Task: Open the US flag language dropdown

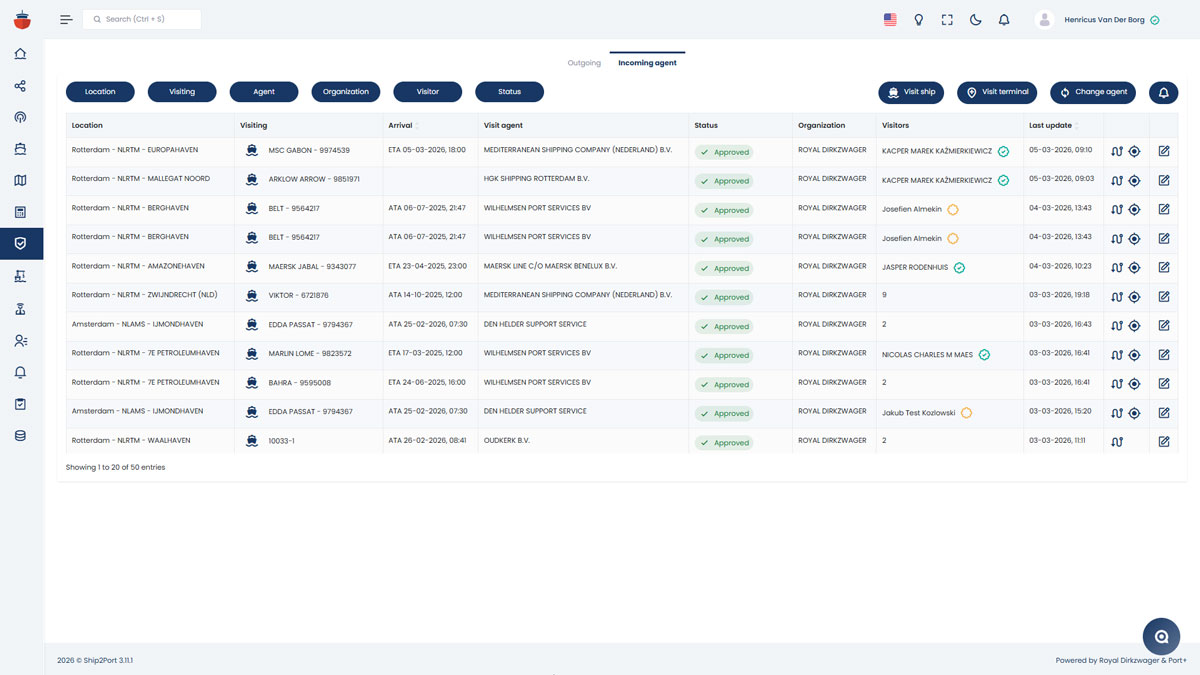Action: tap(889, 19)
